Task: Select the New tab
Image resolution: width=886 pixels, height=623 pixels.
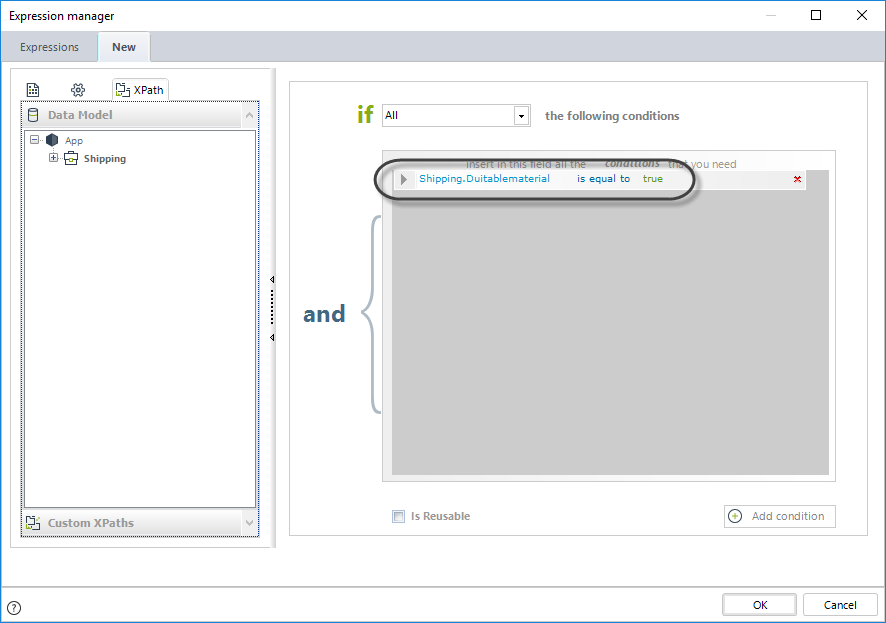Action: pos(124,47)
